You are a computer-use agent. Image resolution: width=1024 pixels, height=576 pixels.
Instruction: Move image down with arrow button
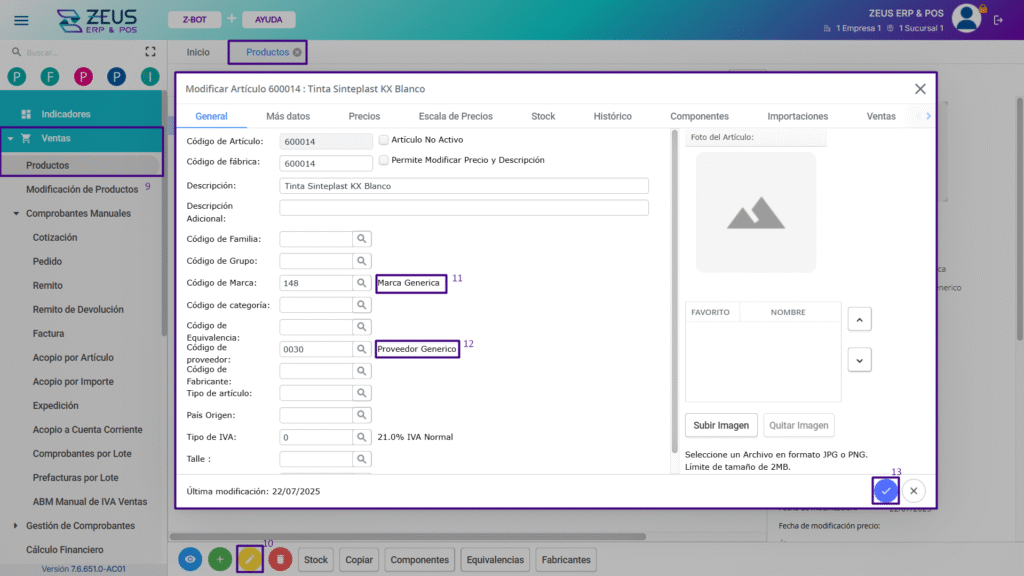[x=859, y=360]
